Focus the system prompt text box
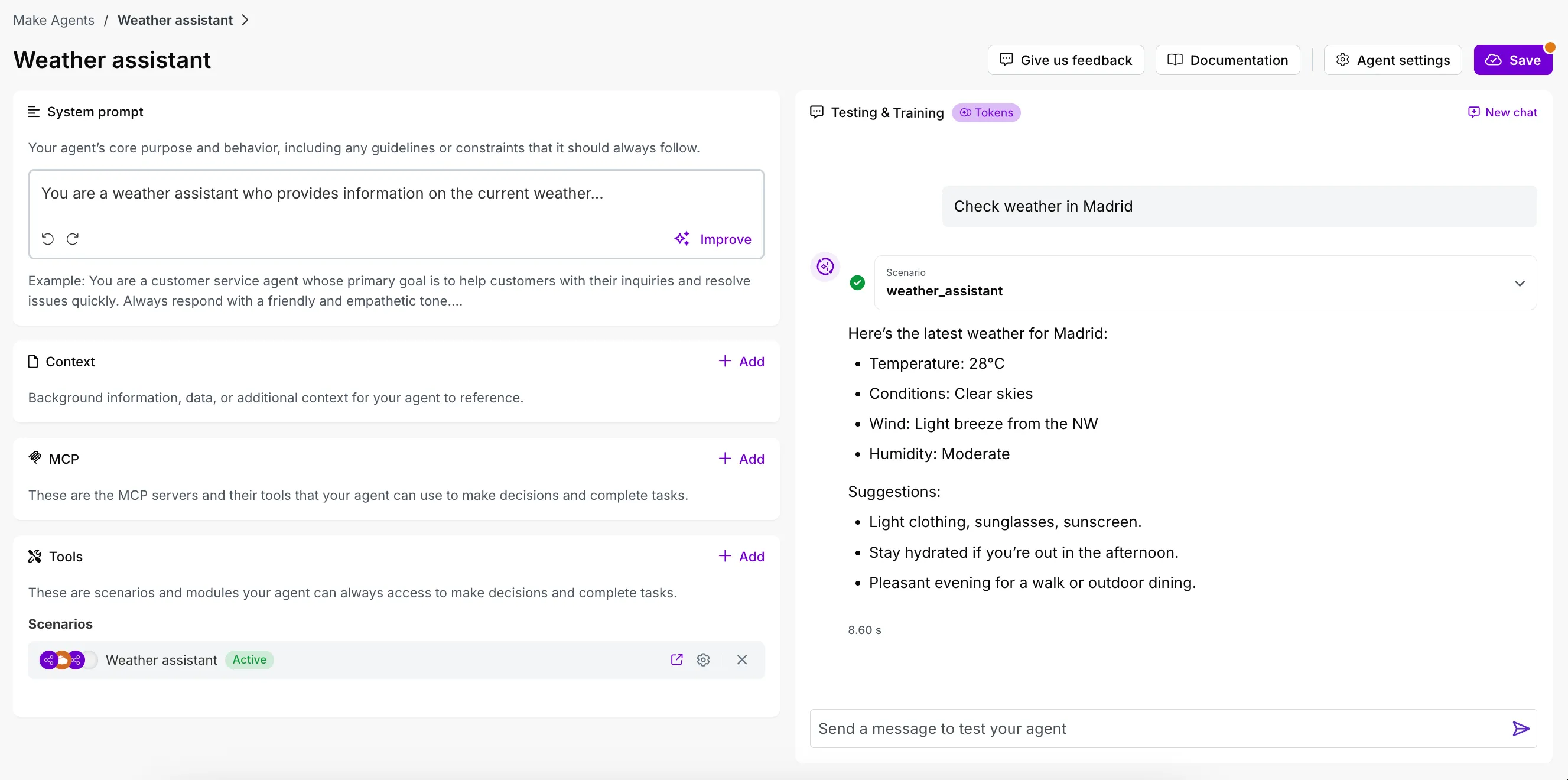This screenshot has height=780, width=1568. [396, 214]
